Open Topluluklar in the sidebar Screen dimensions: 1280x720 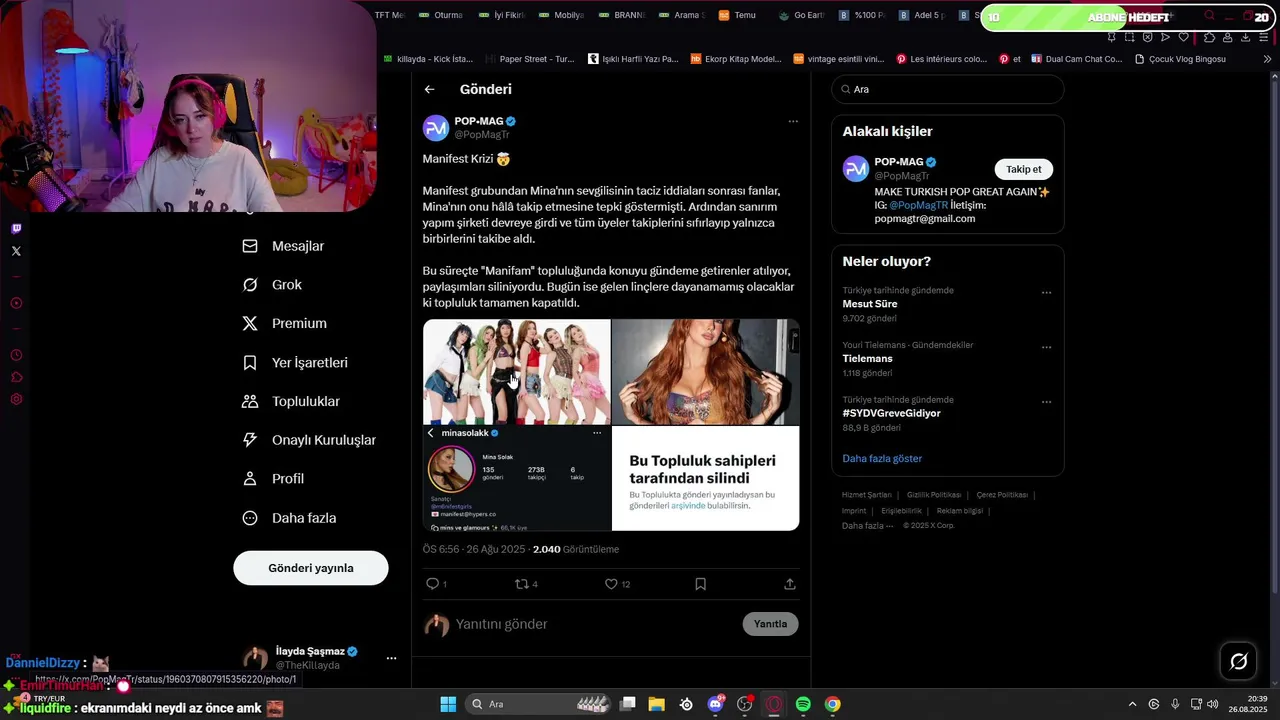(x=292, y=401)
